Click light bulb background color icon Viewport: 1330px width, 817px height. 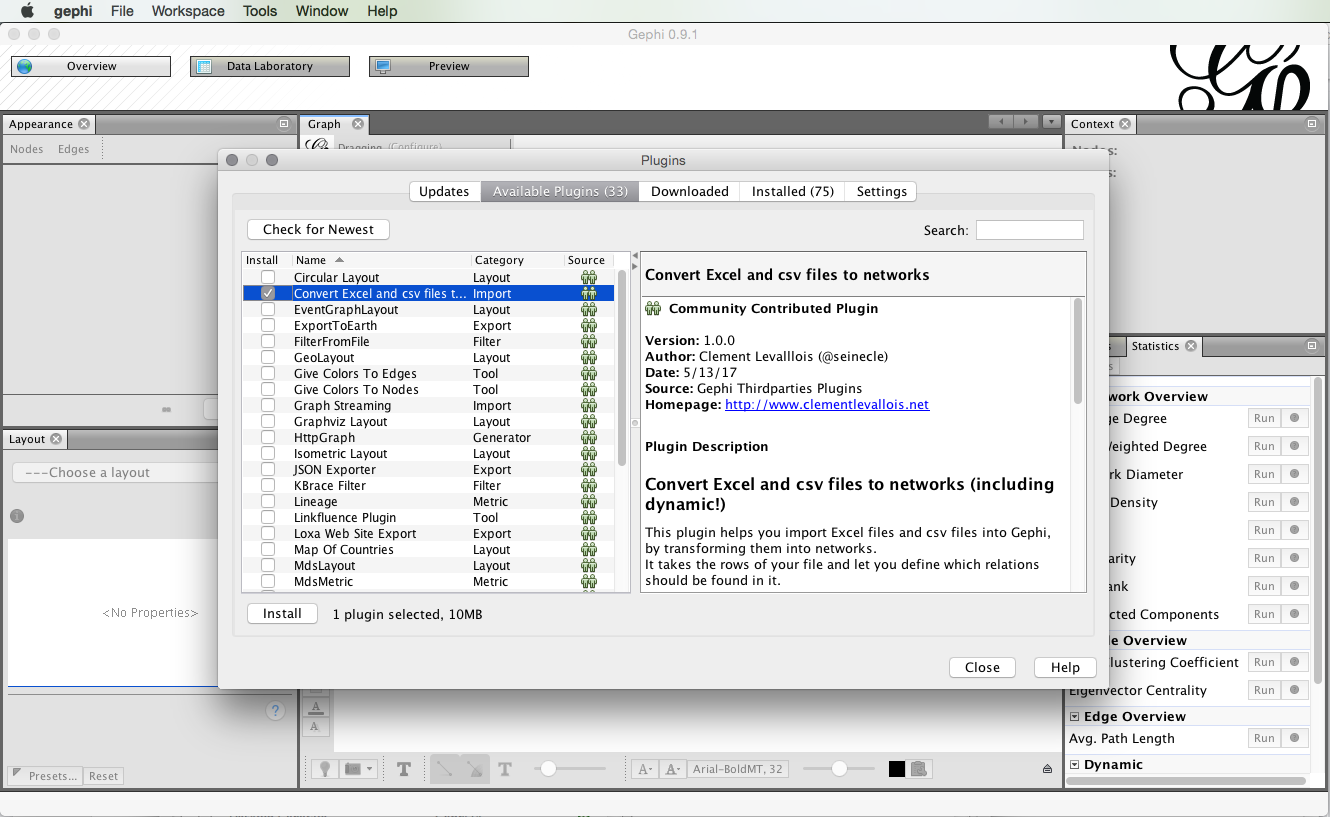(x=325, y=769)
